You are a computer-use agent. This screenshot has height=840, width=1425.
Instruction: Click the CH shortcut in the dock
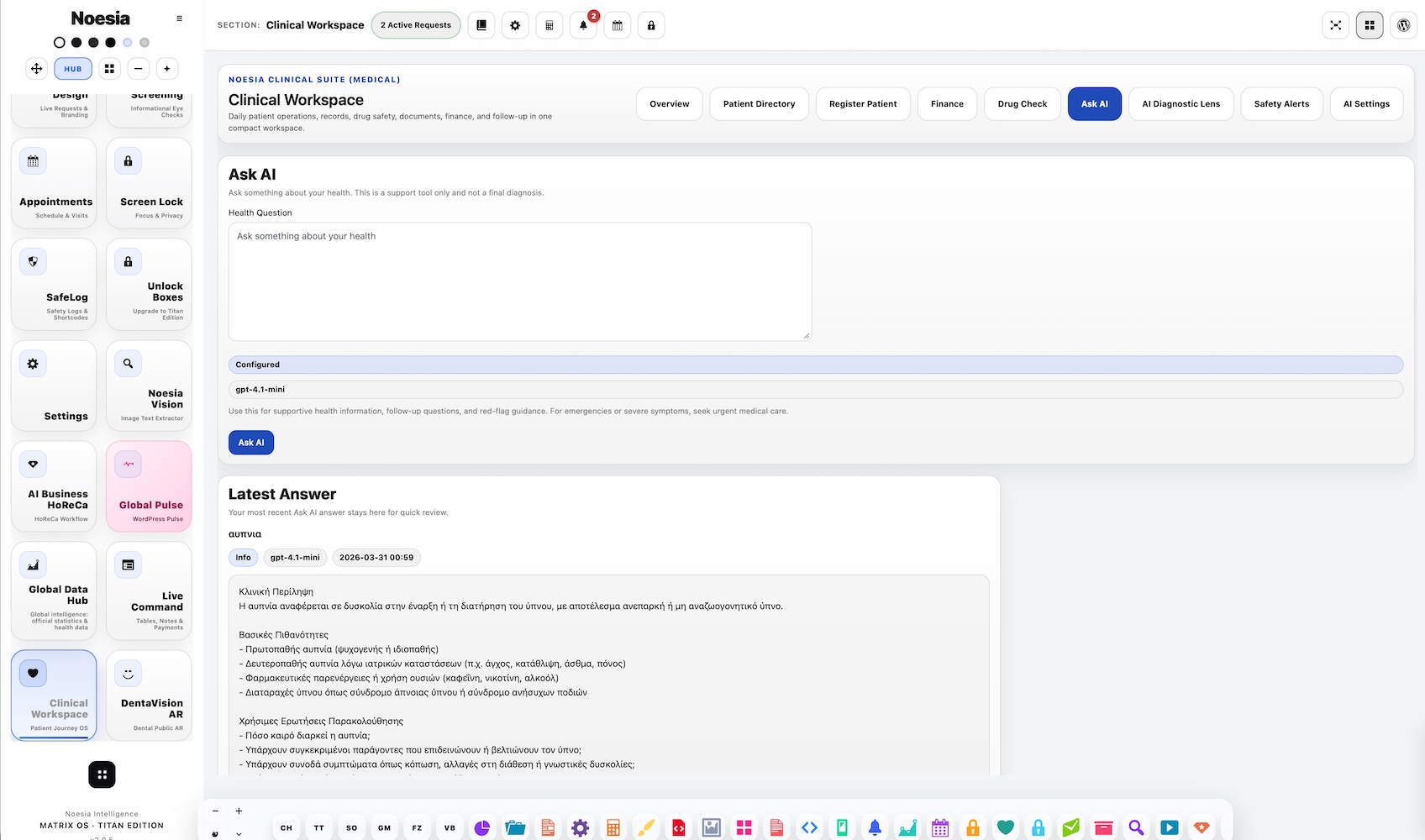click(287, 827)
